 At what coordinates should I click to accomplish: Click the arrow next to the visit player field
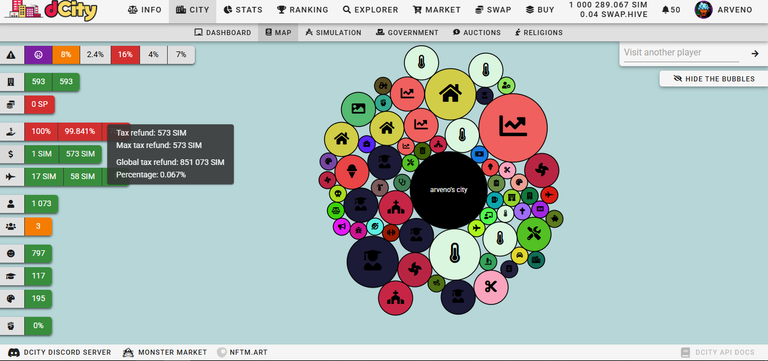click(755, 53)
